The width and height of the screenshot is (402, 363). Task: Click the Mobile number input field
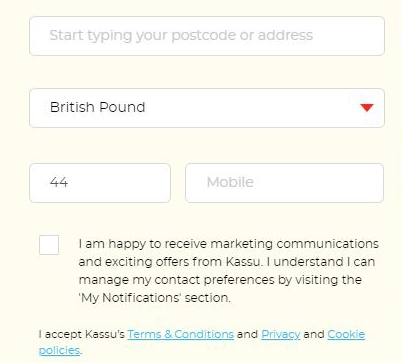pos(284,183)
